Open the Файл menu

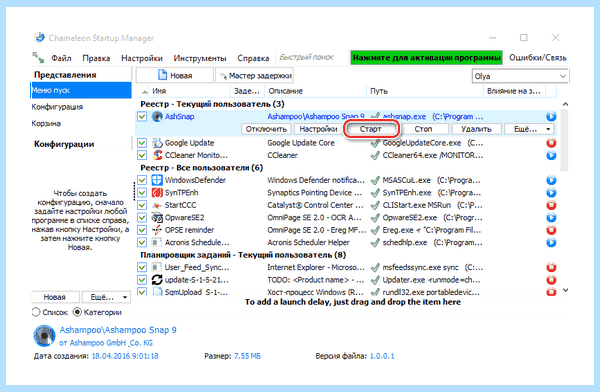tap(61, 58)
